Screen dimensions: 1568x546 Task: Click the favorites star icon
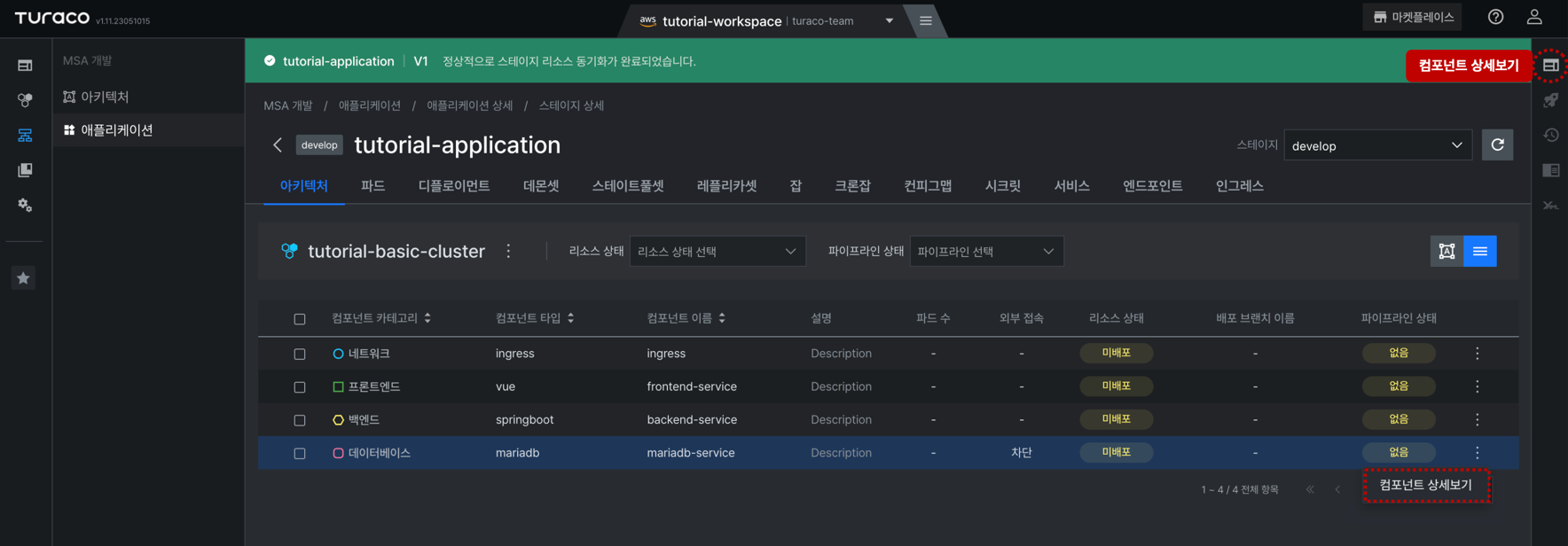23,278
